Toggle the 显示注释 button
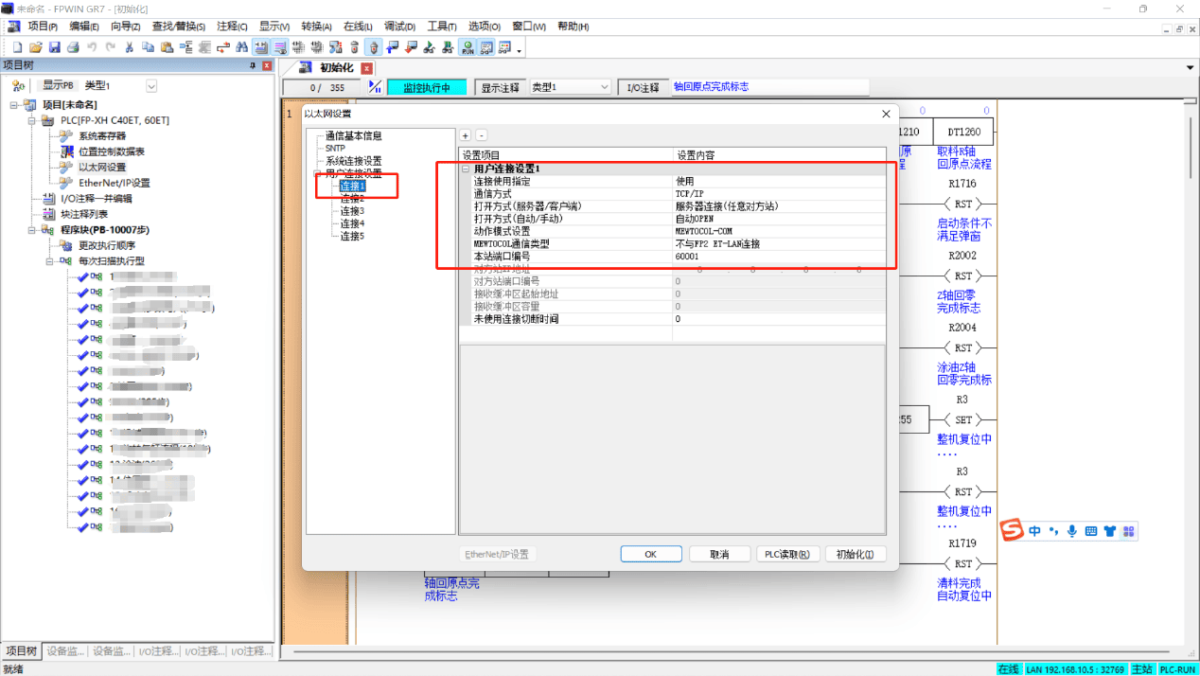Viewport: 1200px width, 676px height. [501, 88]
